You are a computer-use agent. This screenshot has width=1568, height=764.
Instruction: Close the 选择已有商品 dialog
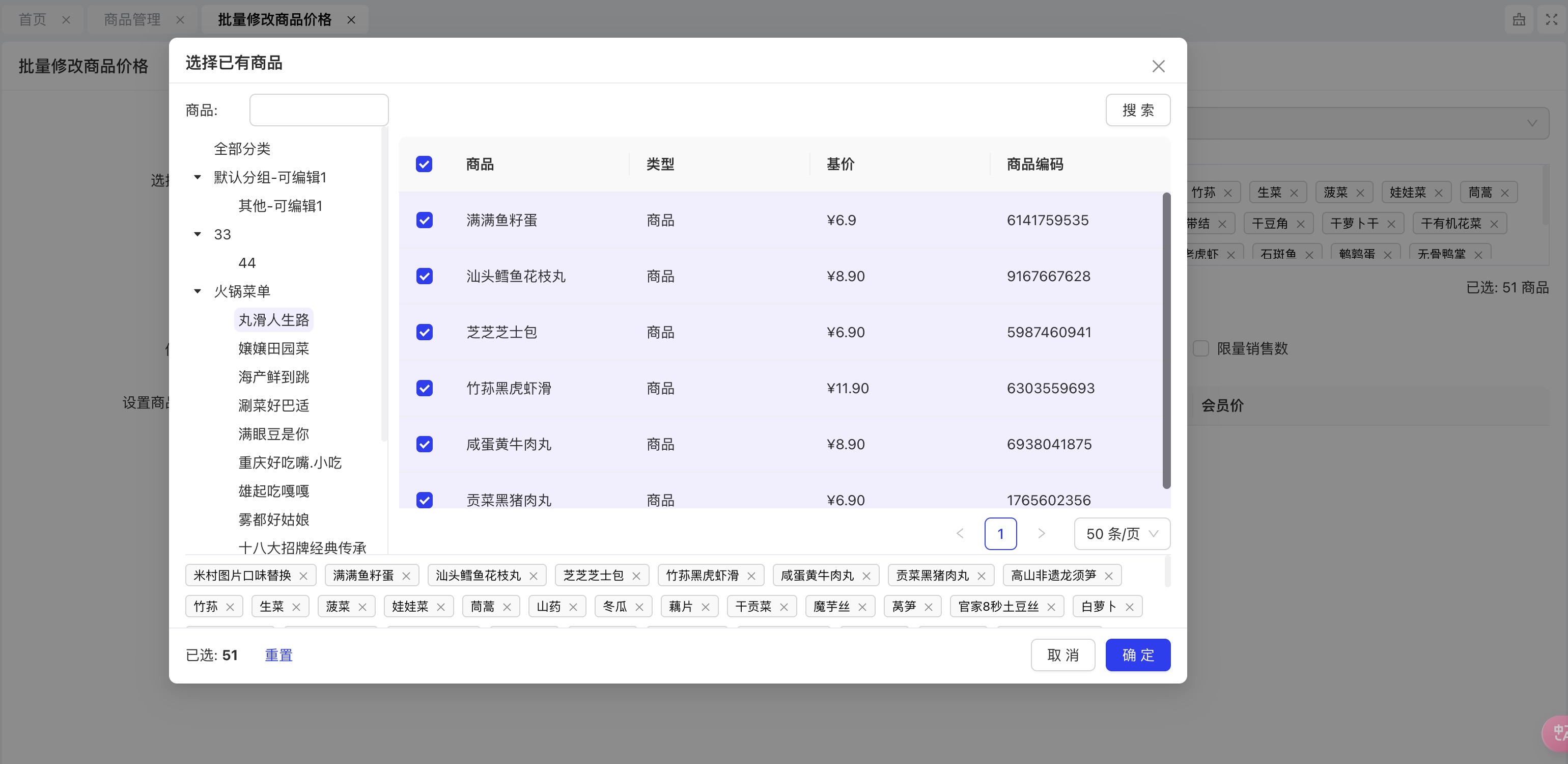[1158, 66]
